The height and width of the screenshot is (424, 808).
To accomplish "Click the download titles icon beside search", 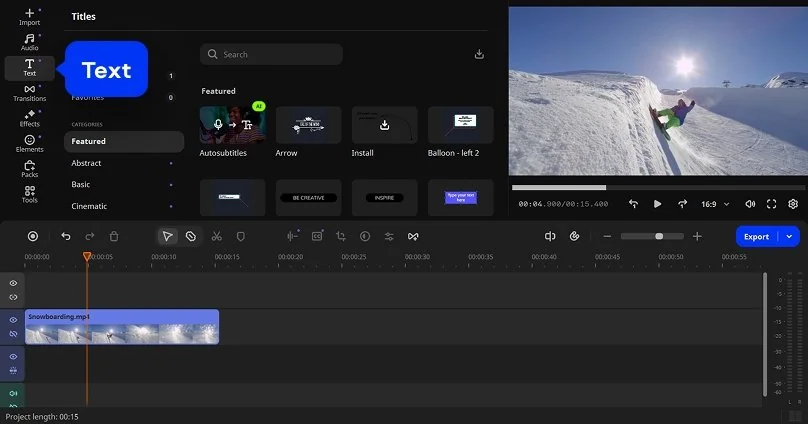I will (x=479, y=54).
